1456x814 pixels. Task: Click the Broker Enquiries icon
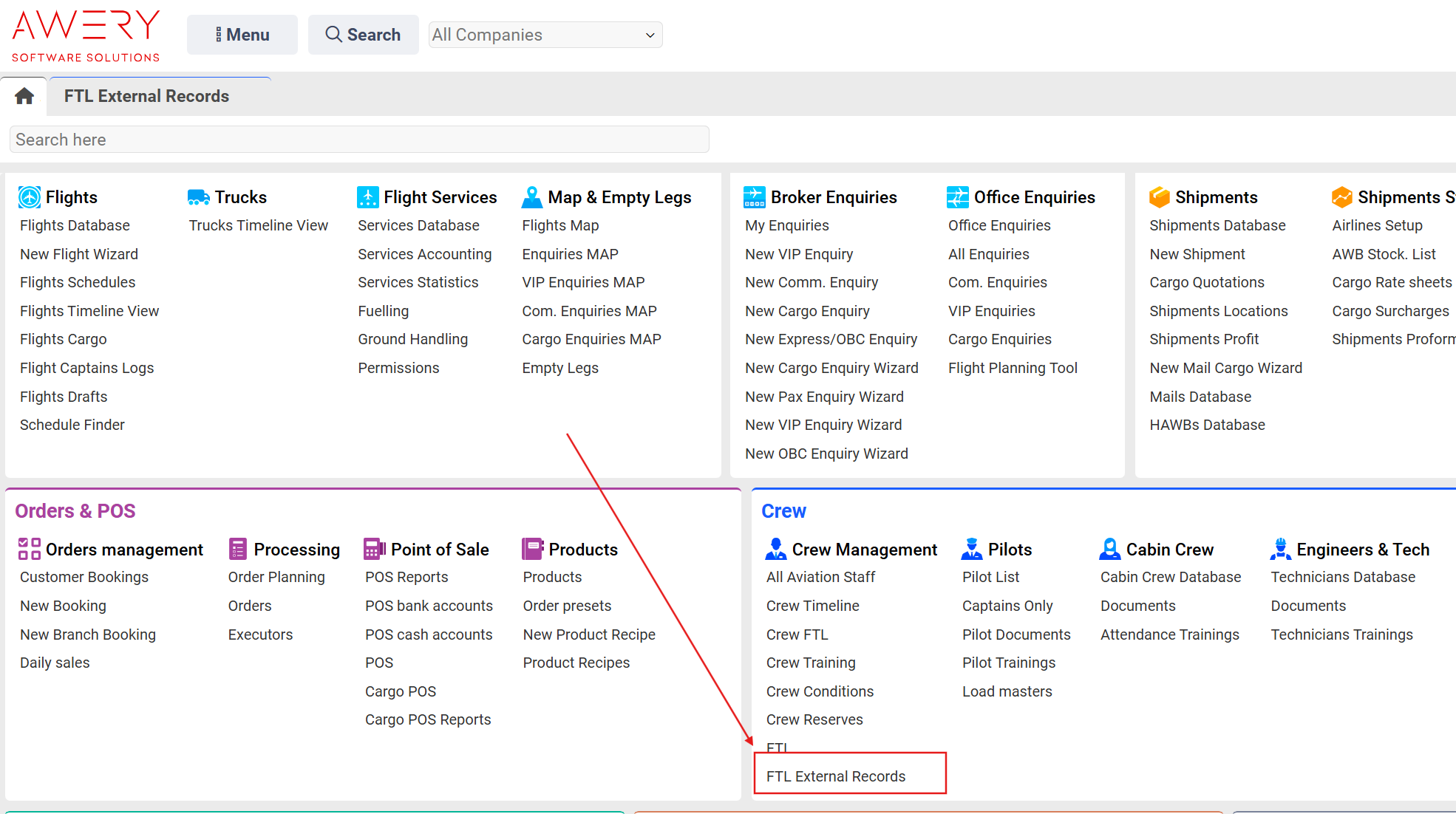click(754, 197)
